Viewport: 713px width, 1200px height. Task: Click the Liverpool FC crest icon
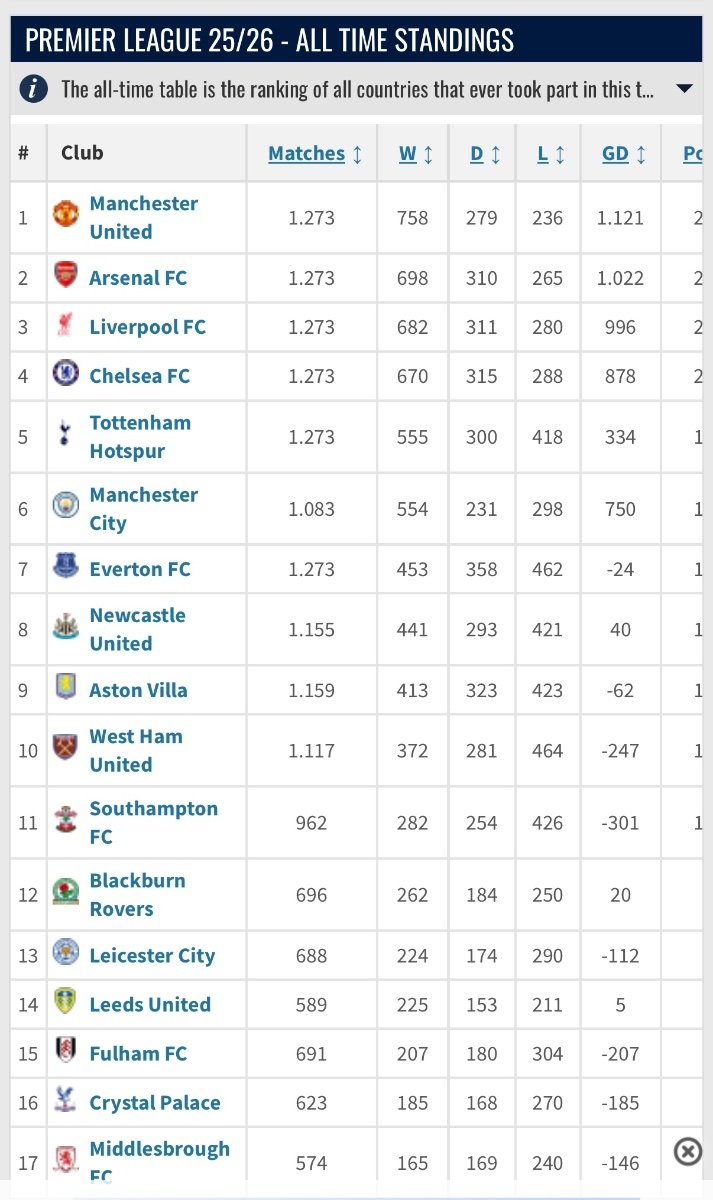click(x=65, y=326)
